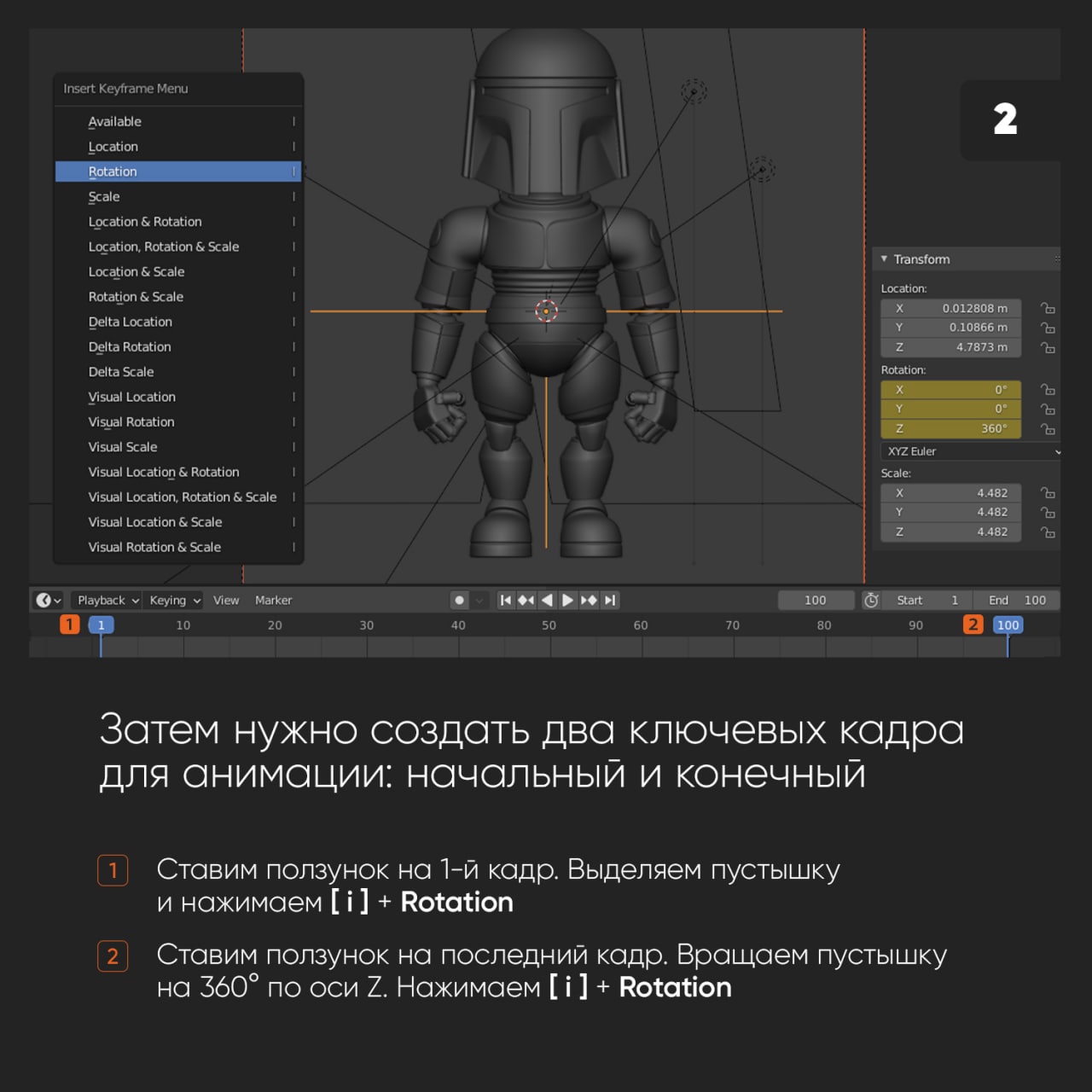Screen dimensions: 1092x1092
Task: Jump to the start frame
Action: [x=506, y=601]
